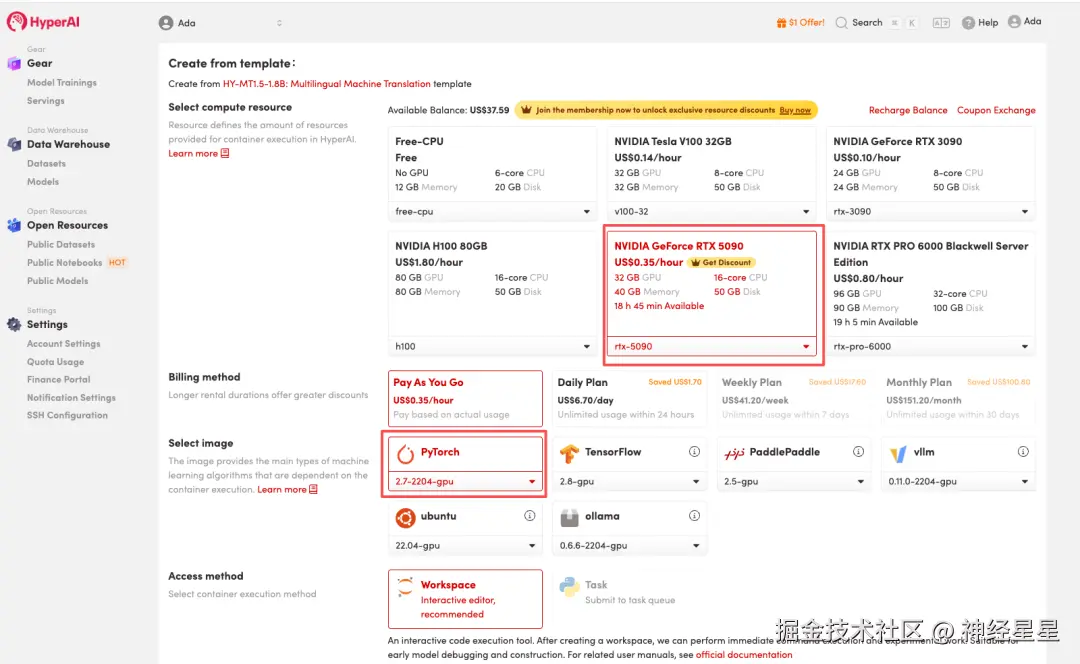
Task: Open Model Trainings in the sidebar
Action: coord(61,83)
